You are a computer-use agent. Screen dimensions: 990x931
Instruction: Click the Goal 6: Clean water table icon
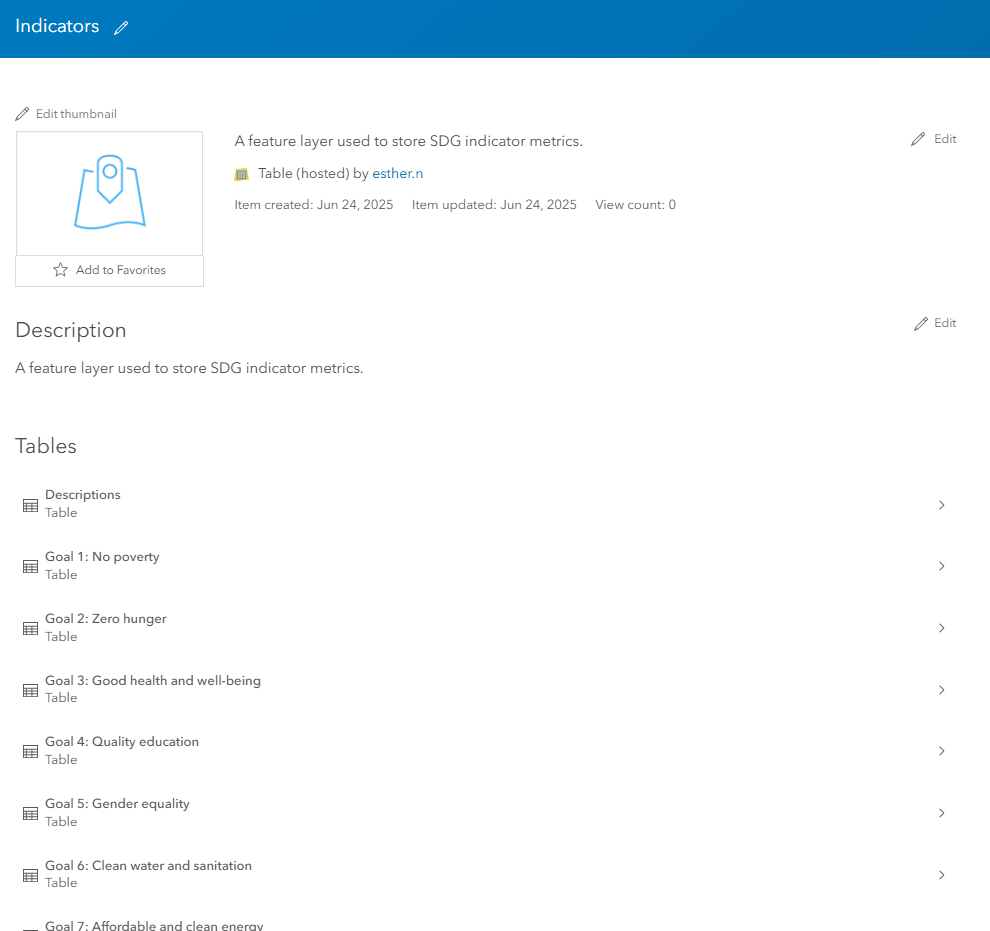[x=28, y=874]
